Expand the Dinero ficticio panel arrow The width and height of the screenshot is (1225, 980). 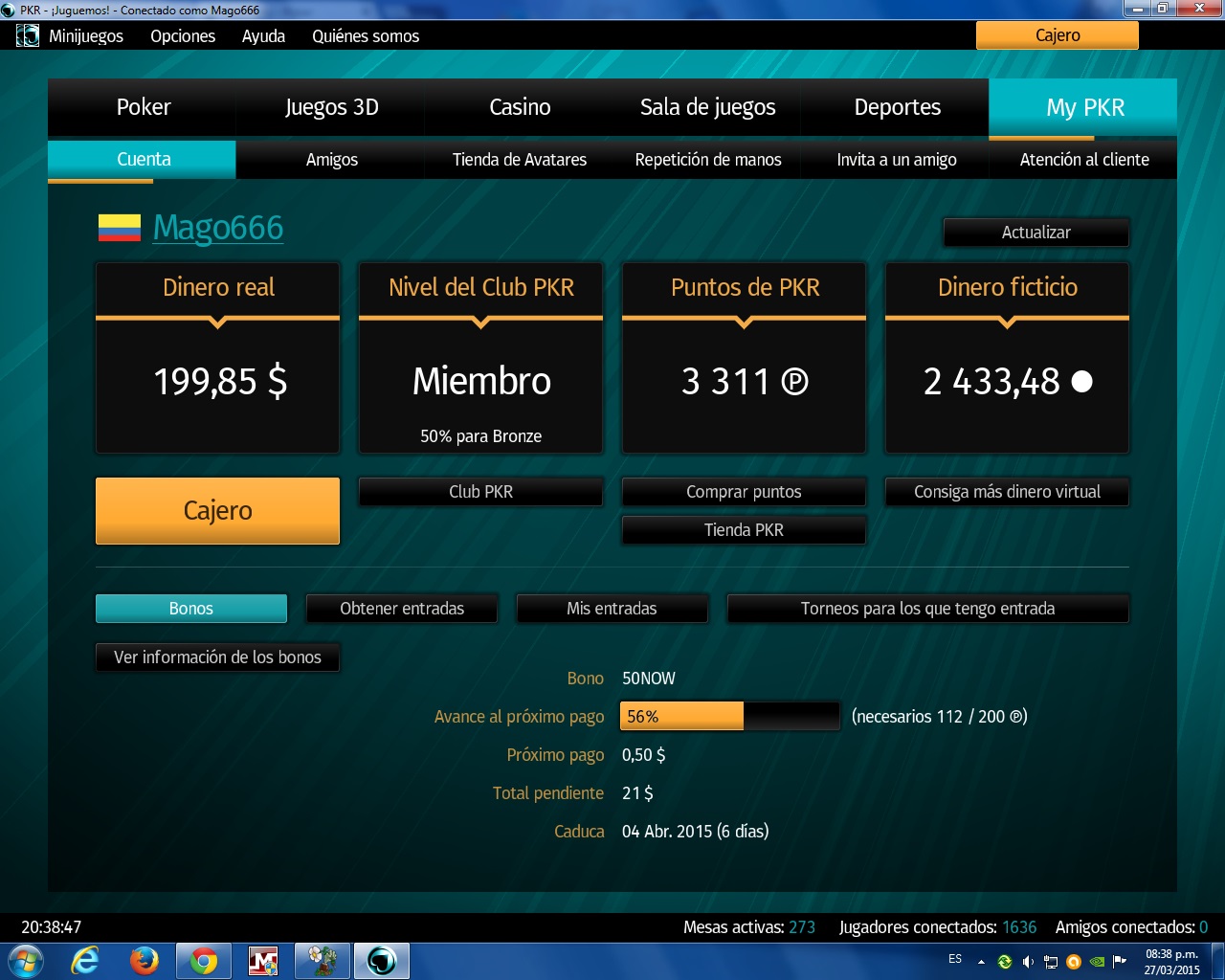(x=1008, y=323)
